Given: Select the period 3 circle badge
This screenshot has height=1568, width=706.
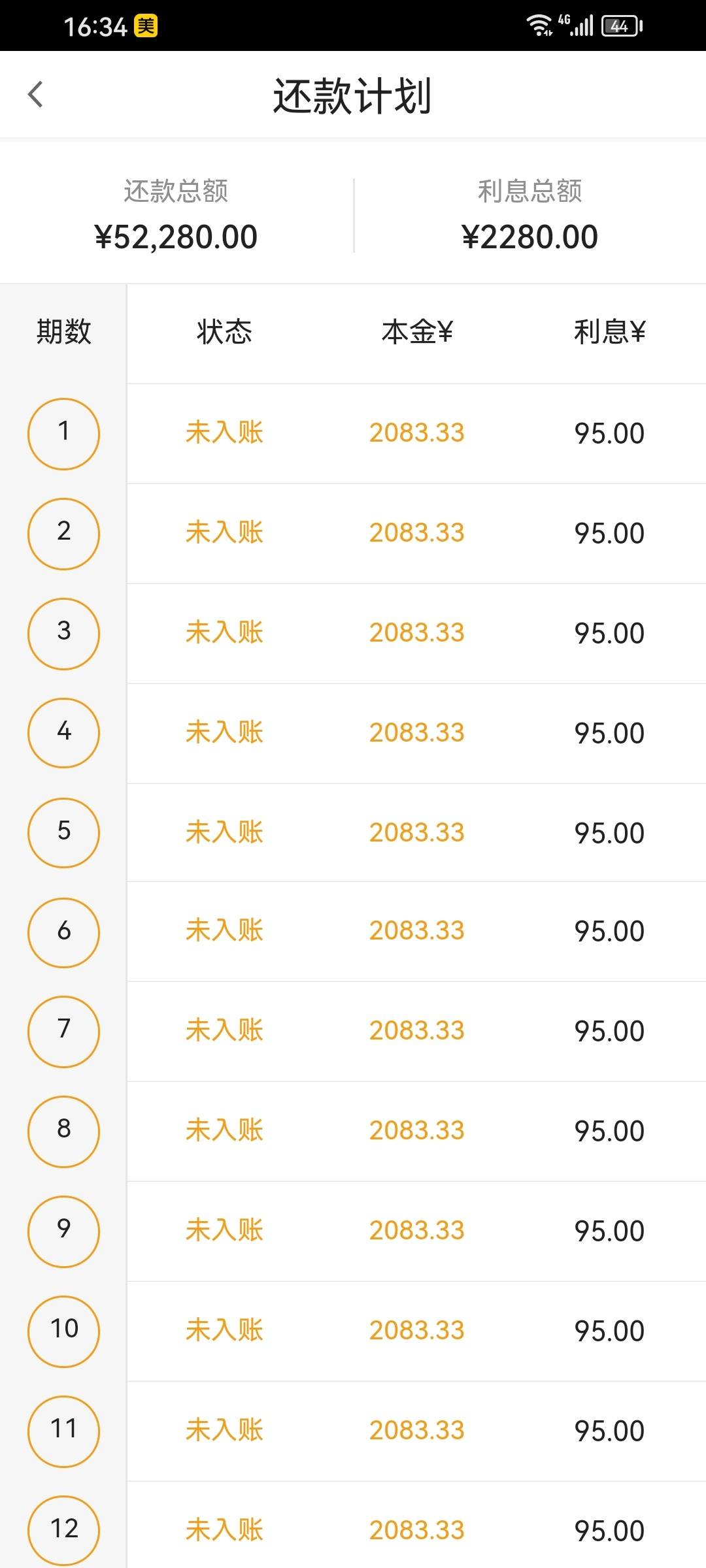Looking at the screenshot, I should tap(63, 634).
